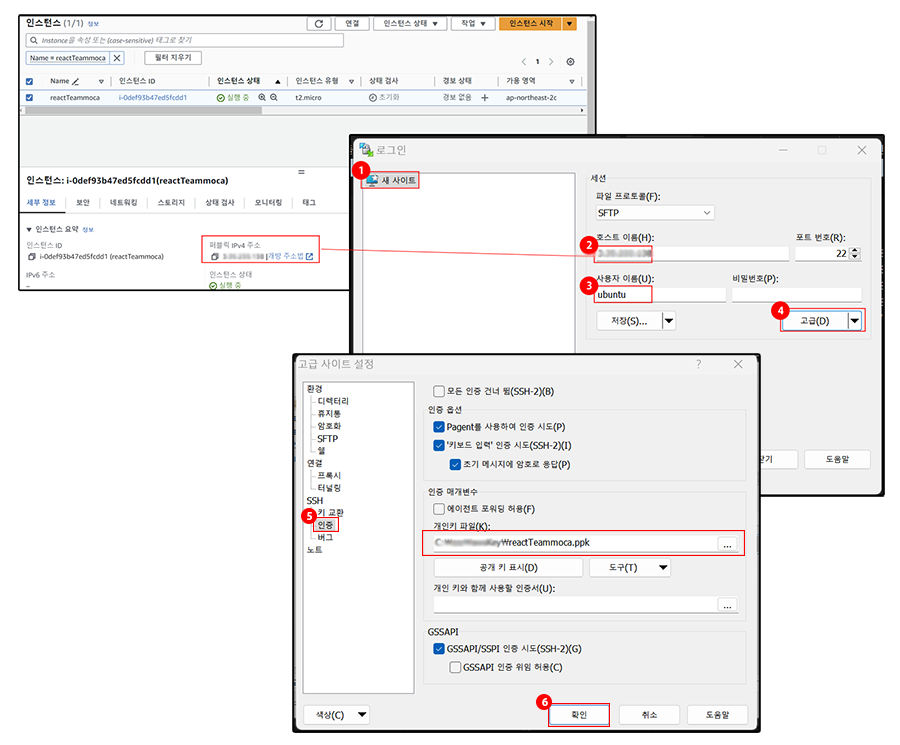Image resolution: width=900 pixels, height=745 pixels.
Task: Switch to the 스토리지 tab
Action: pos(171,203)
